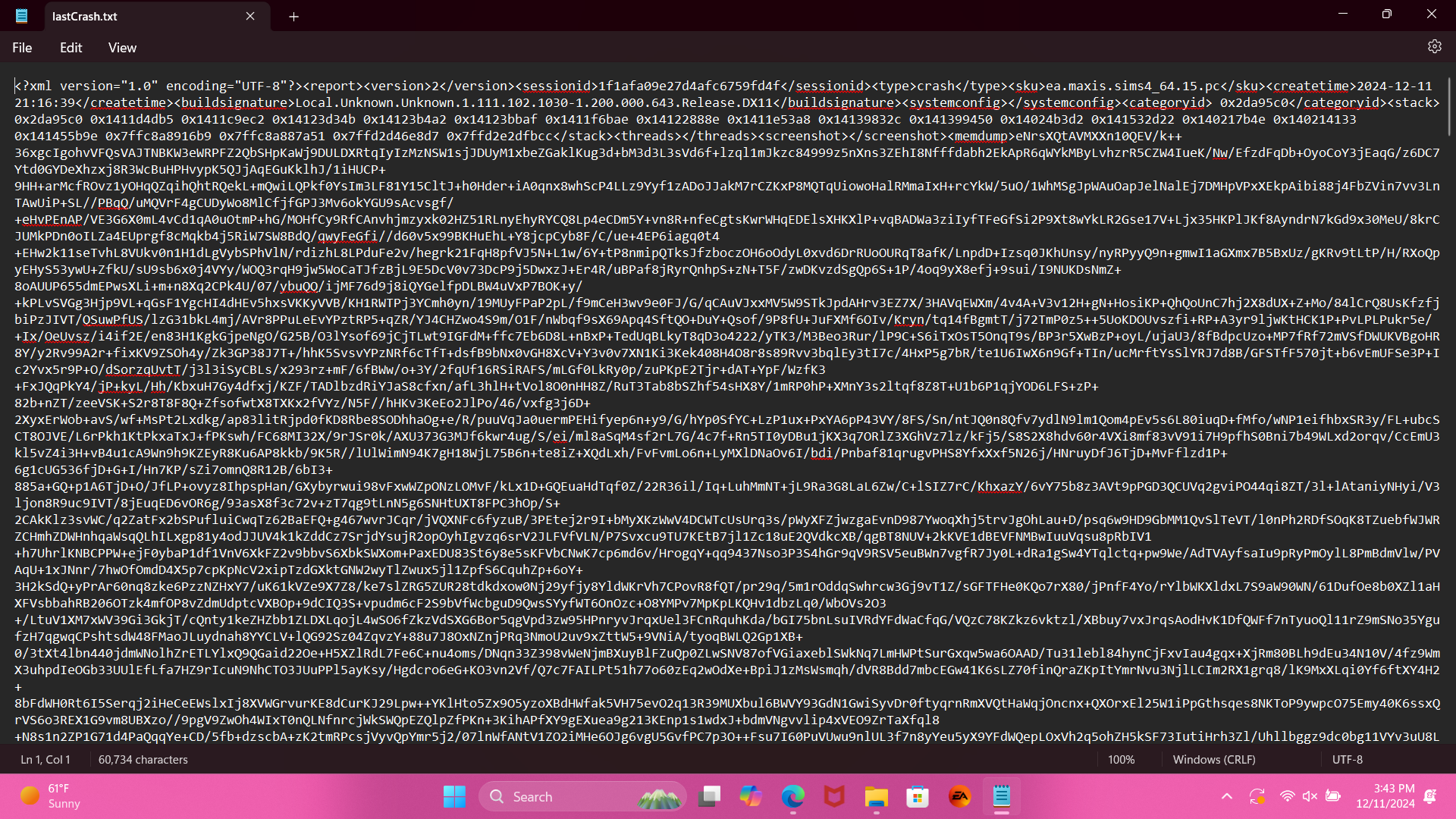
Task: Add a new tab with plus button
Action: coord(293,16)
